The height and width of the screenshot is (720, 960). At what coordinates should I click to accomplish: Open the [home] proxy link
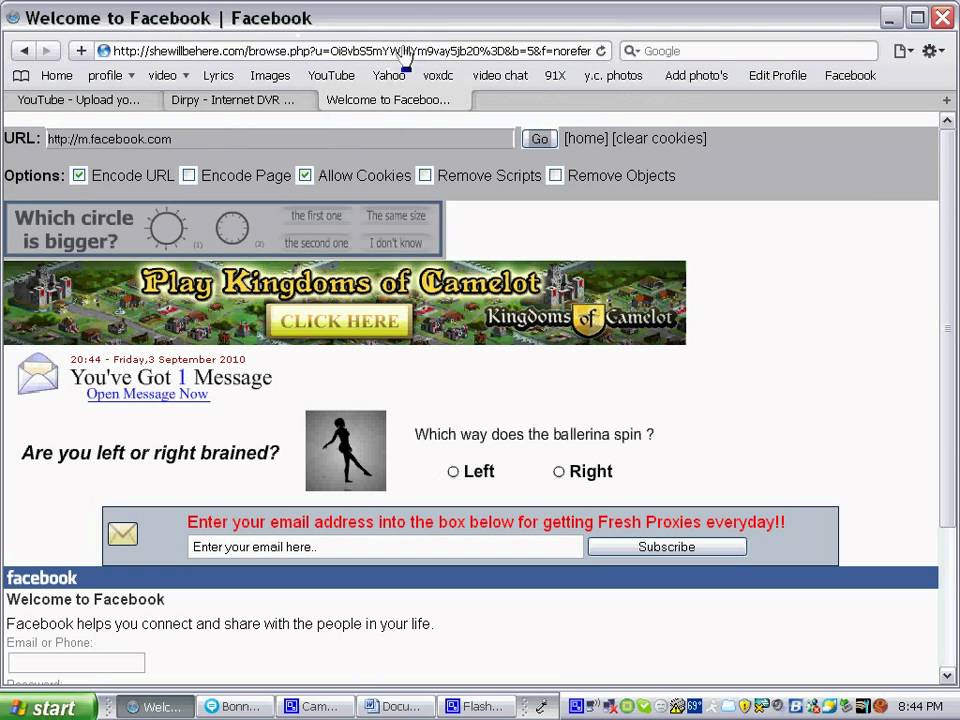point(586,138)
